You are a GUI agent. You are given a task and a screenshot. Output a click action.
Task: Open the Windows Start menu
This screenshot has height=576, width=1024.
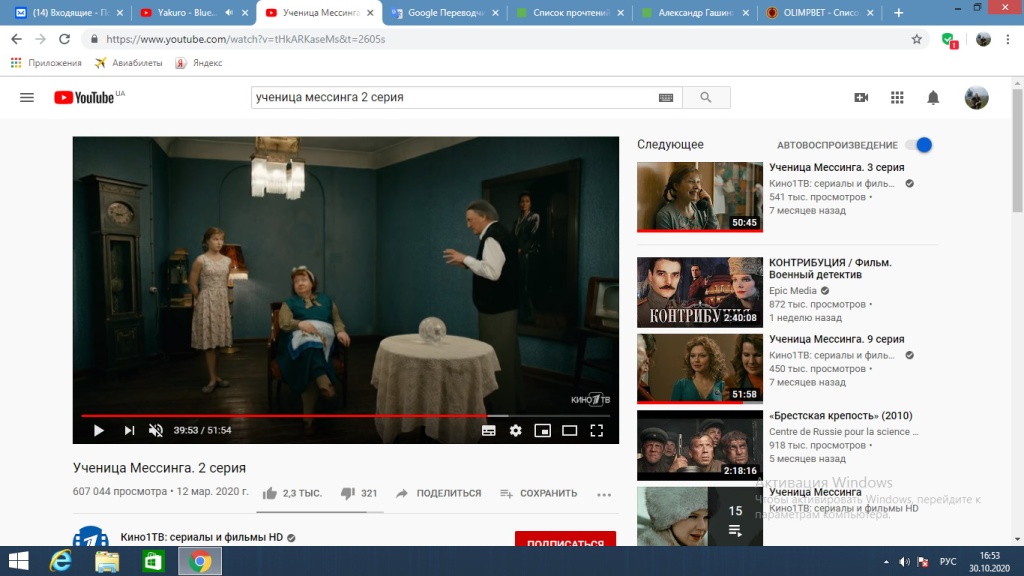(19, 561)
